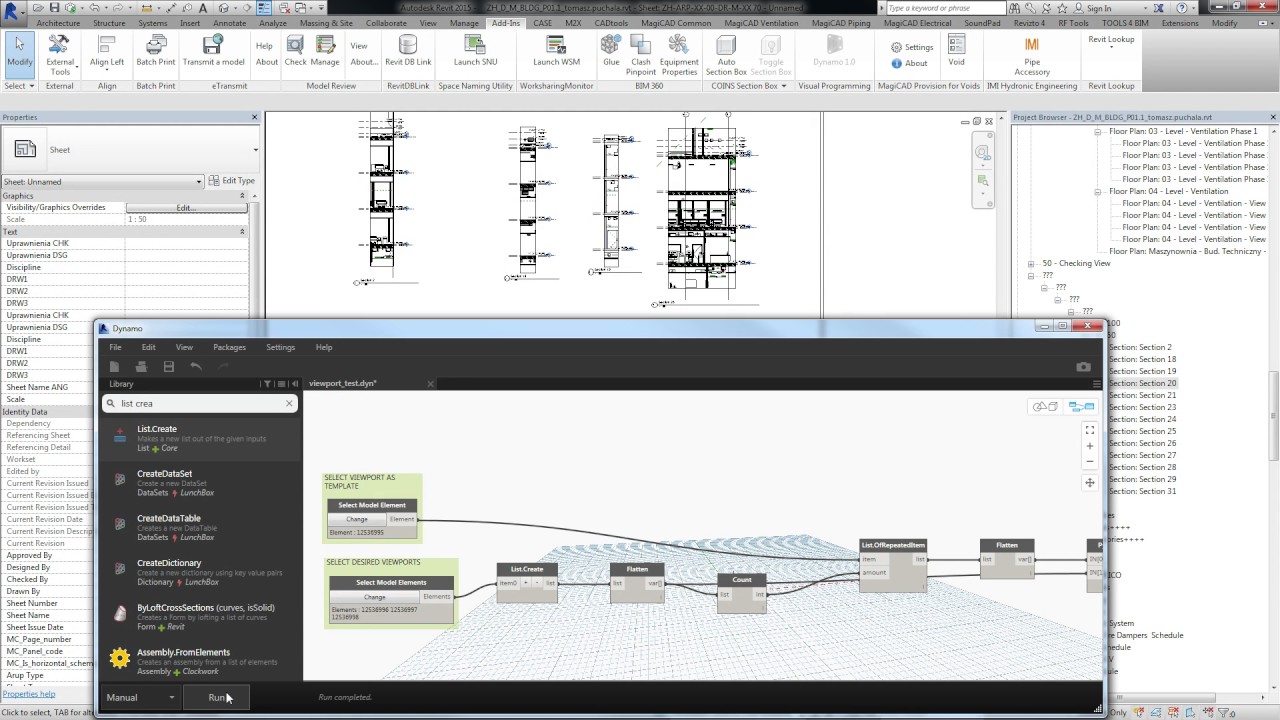This screenshot has width=1280, height=720.
Task: Open Architecture ribbon tab
Action: click(x=58, y=23)
